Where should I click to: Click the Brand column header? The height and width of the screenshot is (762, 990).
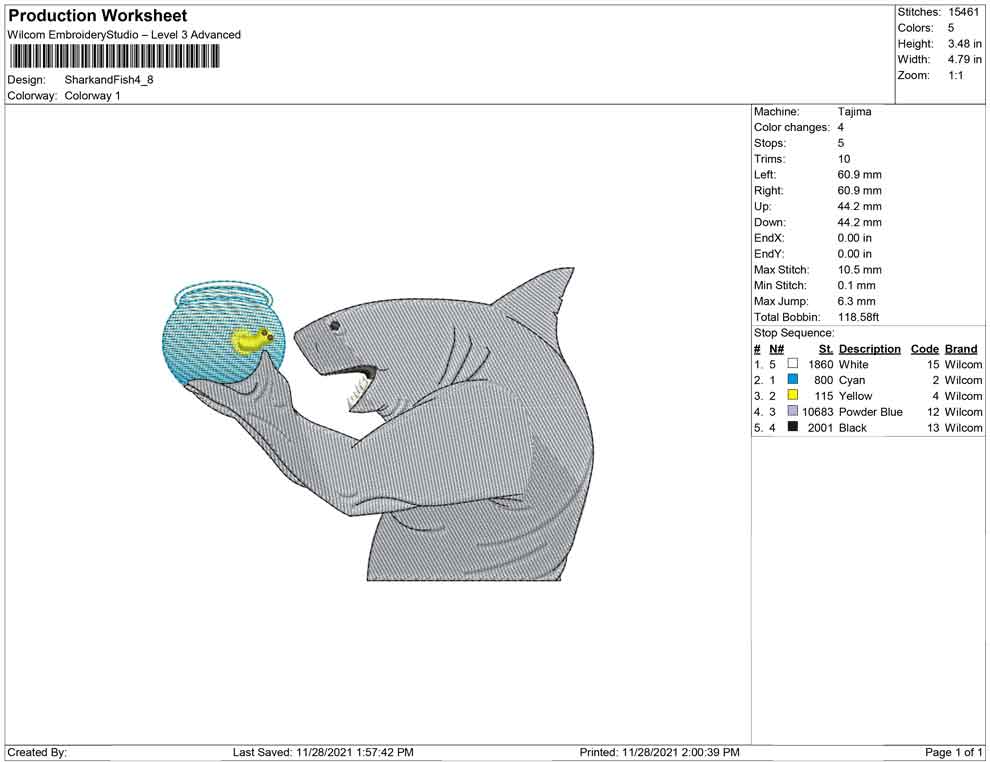tap(961, 349)
